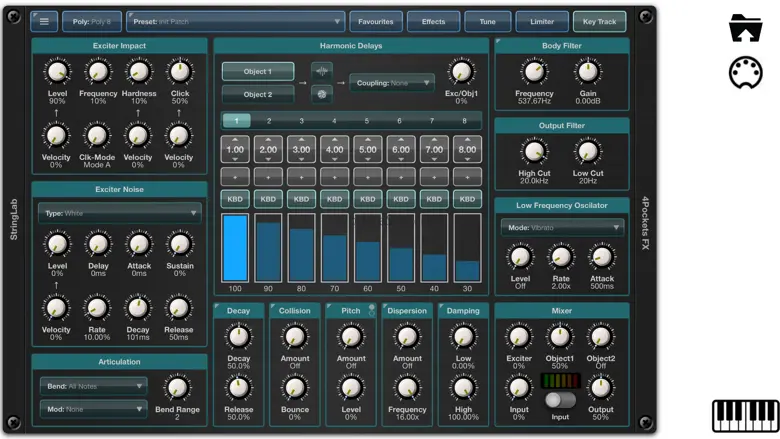780x439 pixels.
Task: Show the piano keyboard icon
Action: (745, 415)
